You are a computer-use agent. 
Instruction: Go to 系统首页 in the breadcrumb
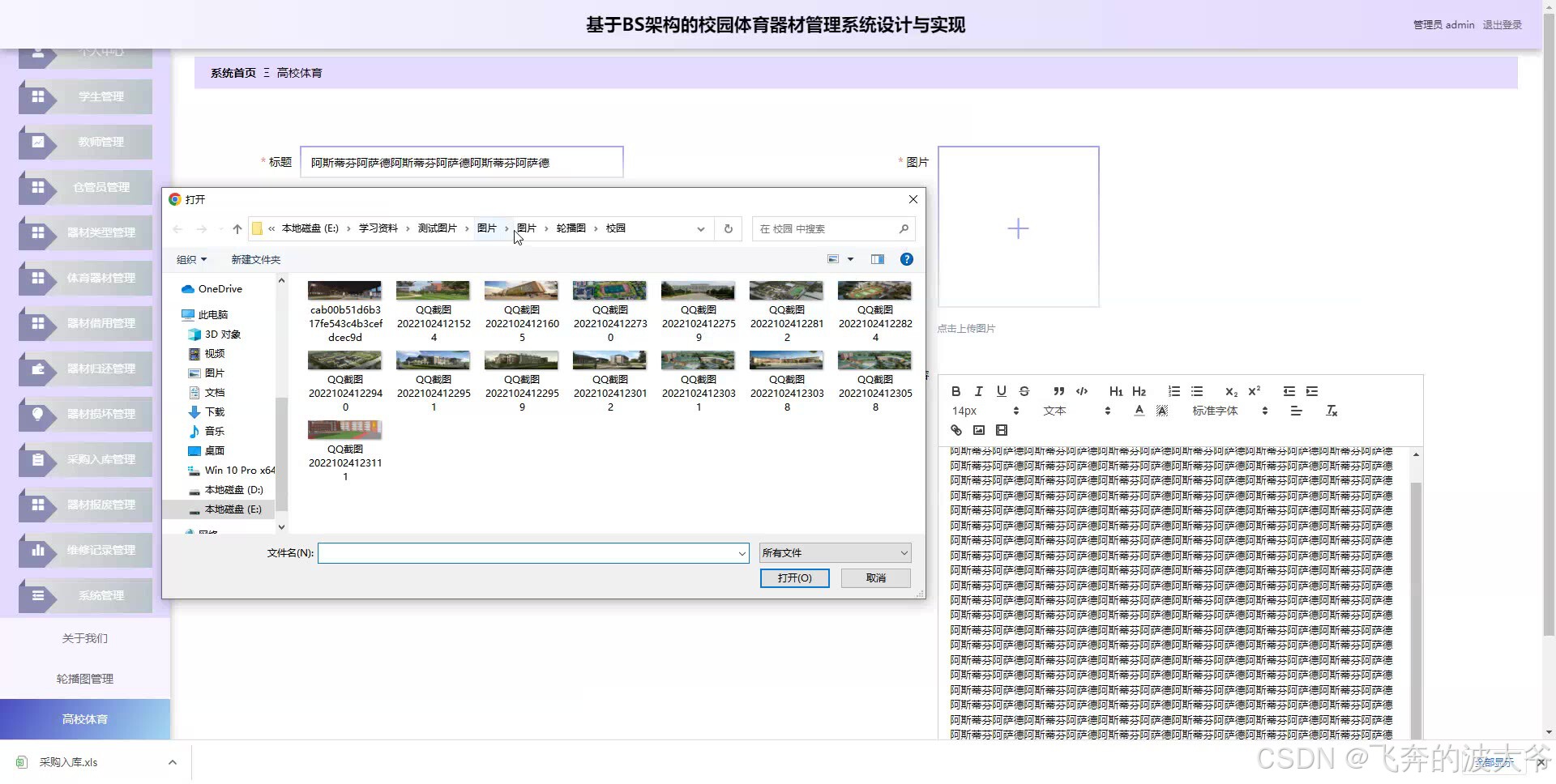click(x=233, y=73)
